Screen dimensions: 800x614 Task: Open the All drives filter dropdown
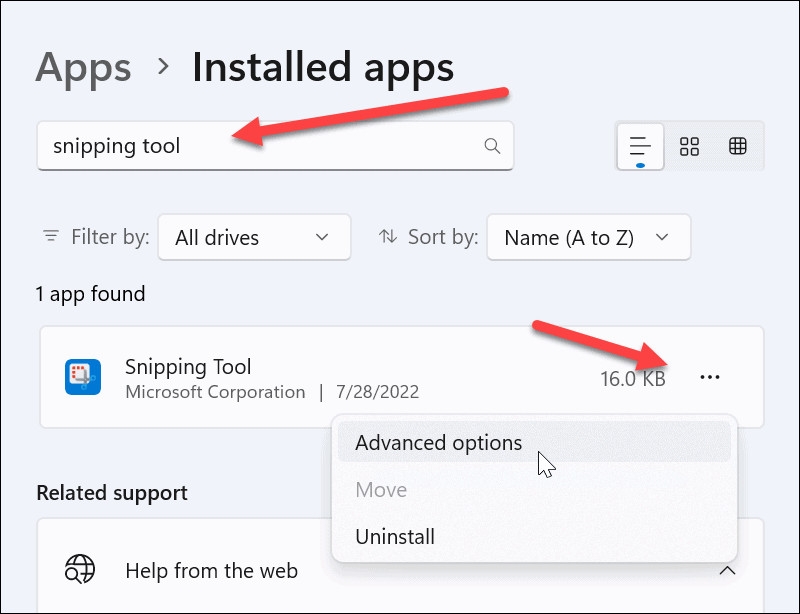click(254, 237)
